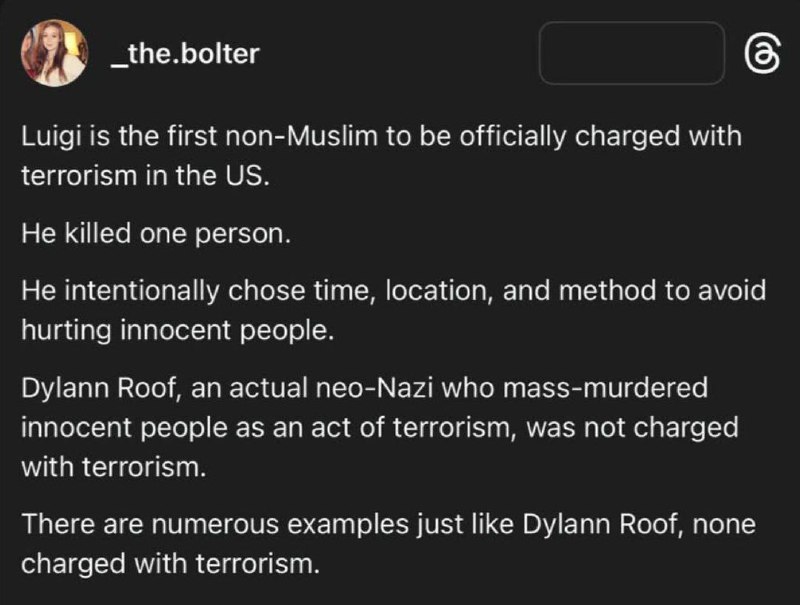Select the word "neo-Nazi" in the post
800x605 pixels.
pyautogui.click(x=374, y=388)
